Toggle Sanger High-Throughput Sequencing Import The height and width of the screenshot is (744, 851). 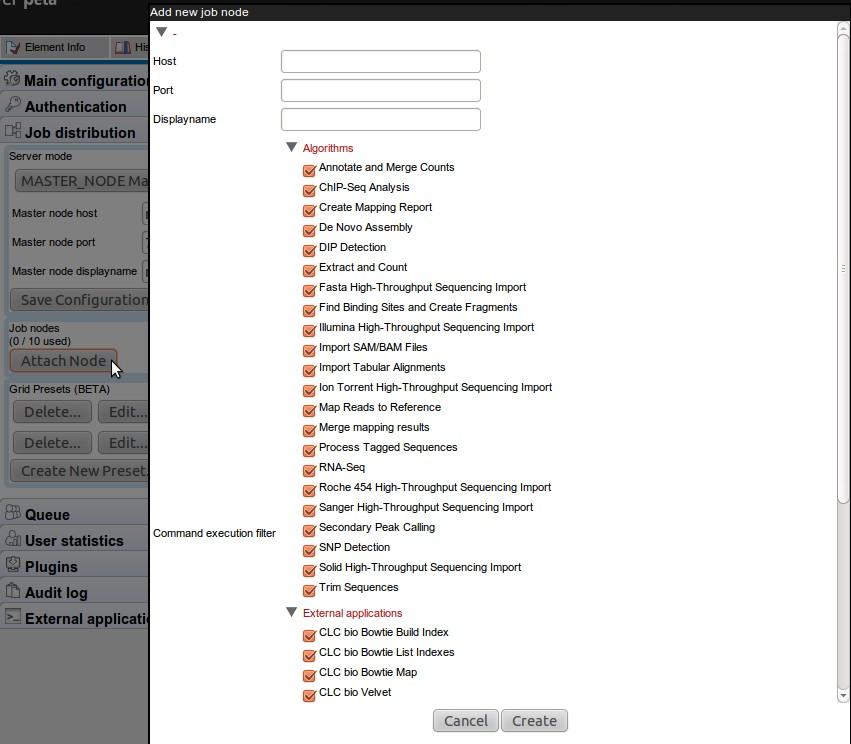[309, 511]
